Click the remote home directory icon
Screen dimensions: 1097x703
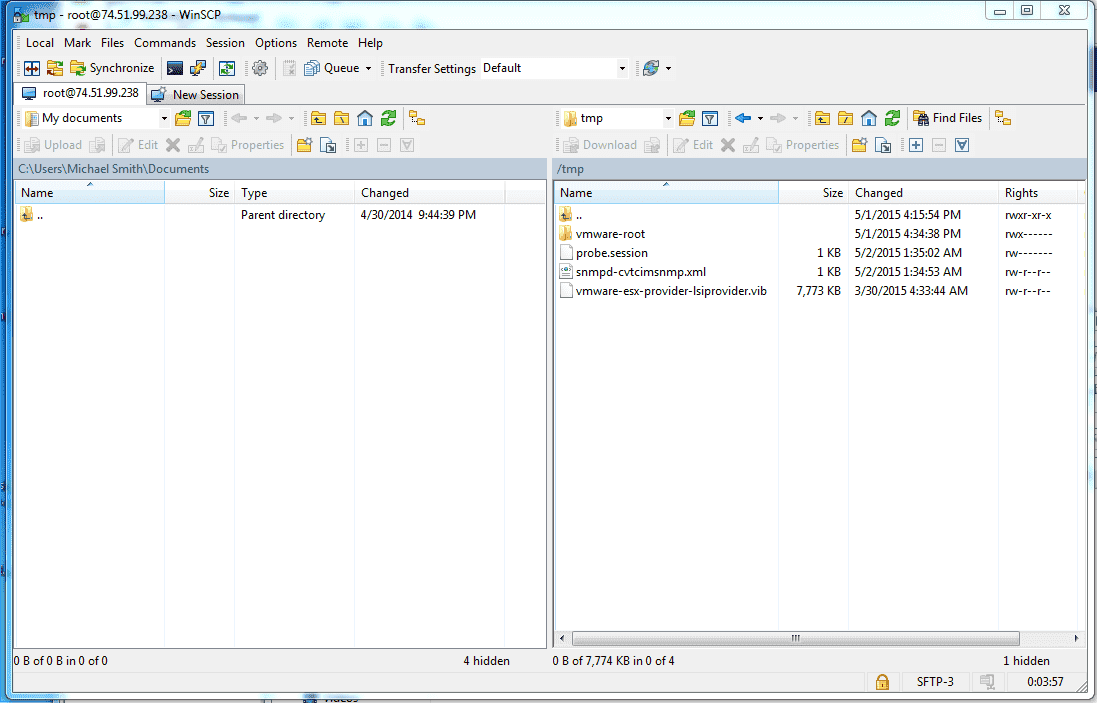click(x=869, y=118)
